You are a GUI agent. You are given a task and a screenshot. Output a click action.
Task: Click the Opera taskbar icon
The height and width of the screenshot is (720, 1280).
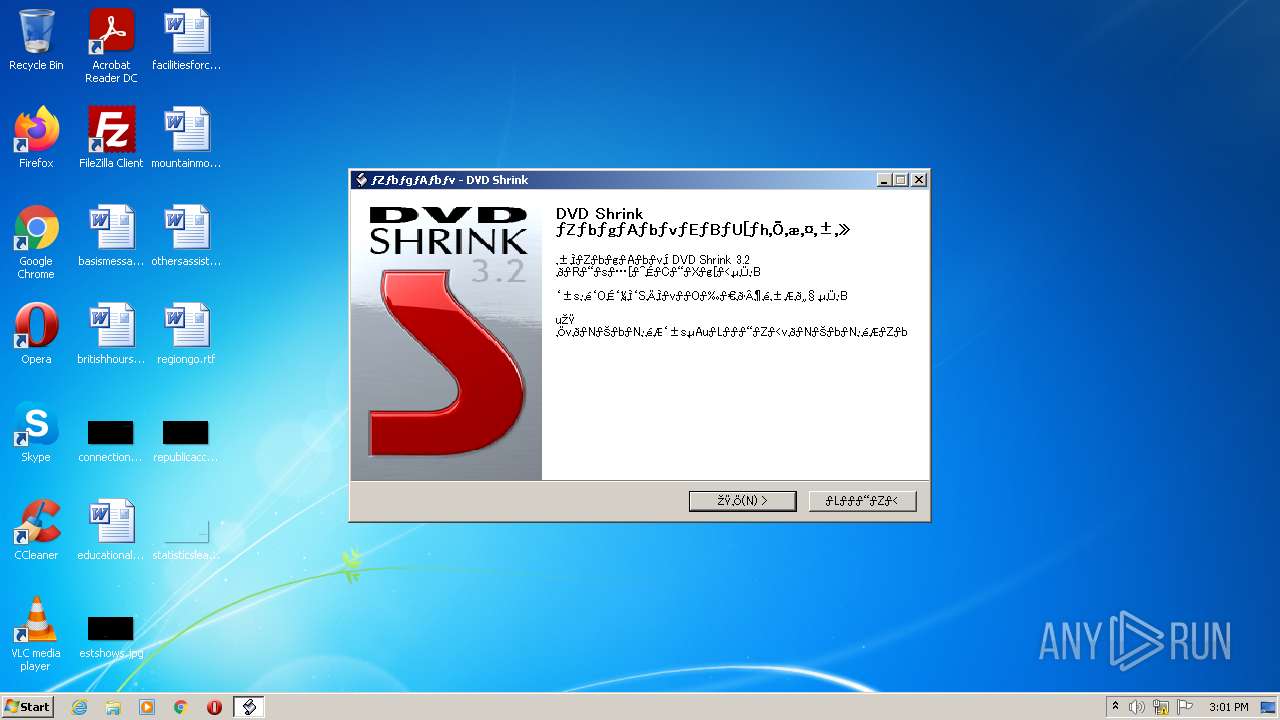coord(214,707)
